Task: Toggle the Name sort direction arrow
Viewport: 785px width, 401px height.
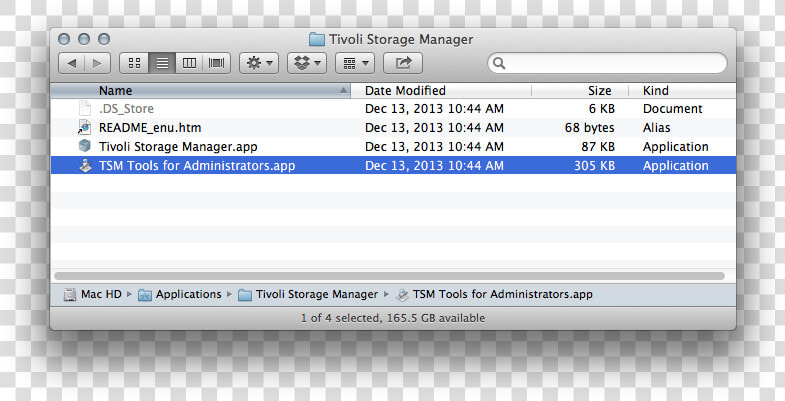Action: click(x=343, y=91)
